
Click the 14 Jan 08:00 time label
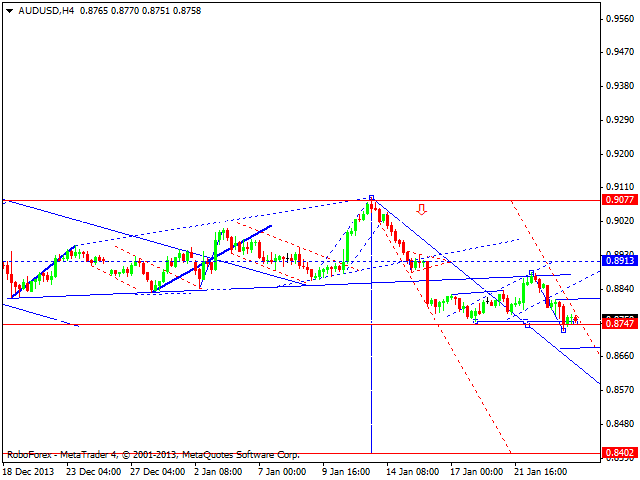pos(413,470)
